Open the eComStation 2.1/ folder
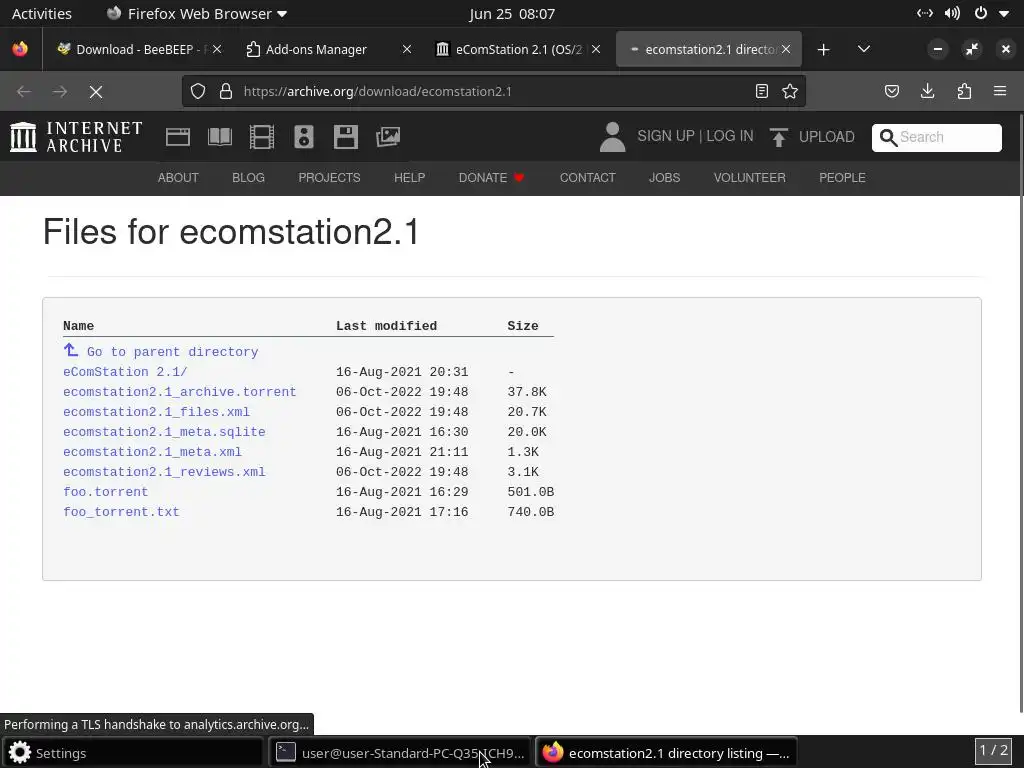Screen dimensions: 1024x768 125,372
